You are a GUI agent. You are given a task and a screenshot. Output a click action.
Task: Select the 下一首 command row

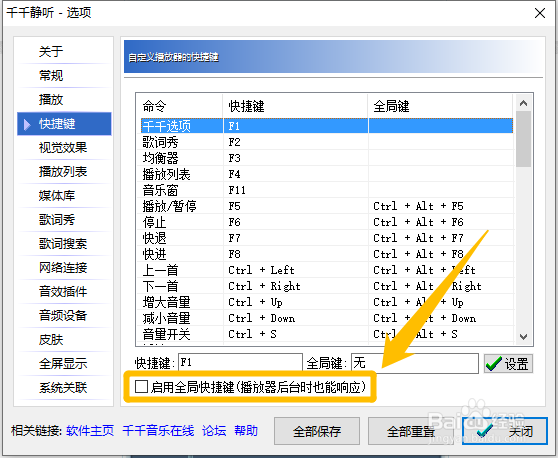[327, 286]
